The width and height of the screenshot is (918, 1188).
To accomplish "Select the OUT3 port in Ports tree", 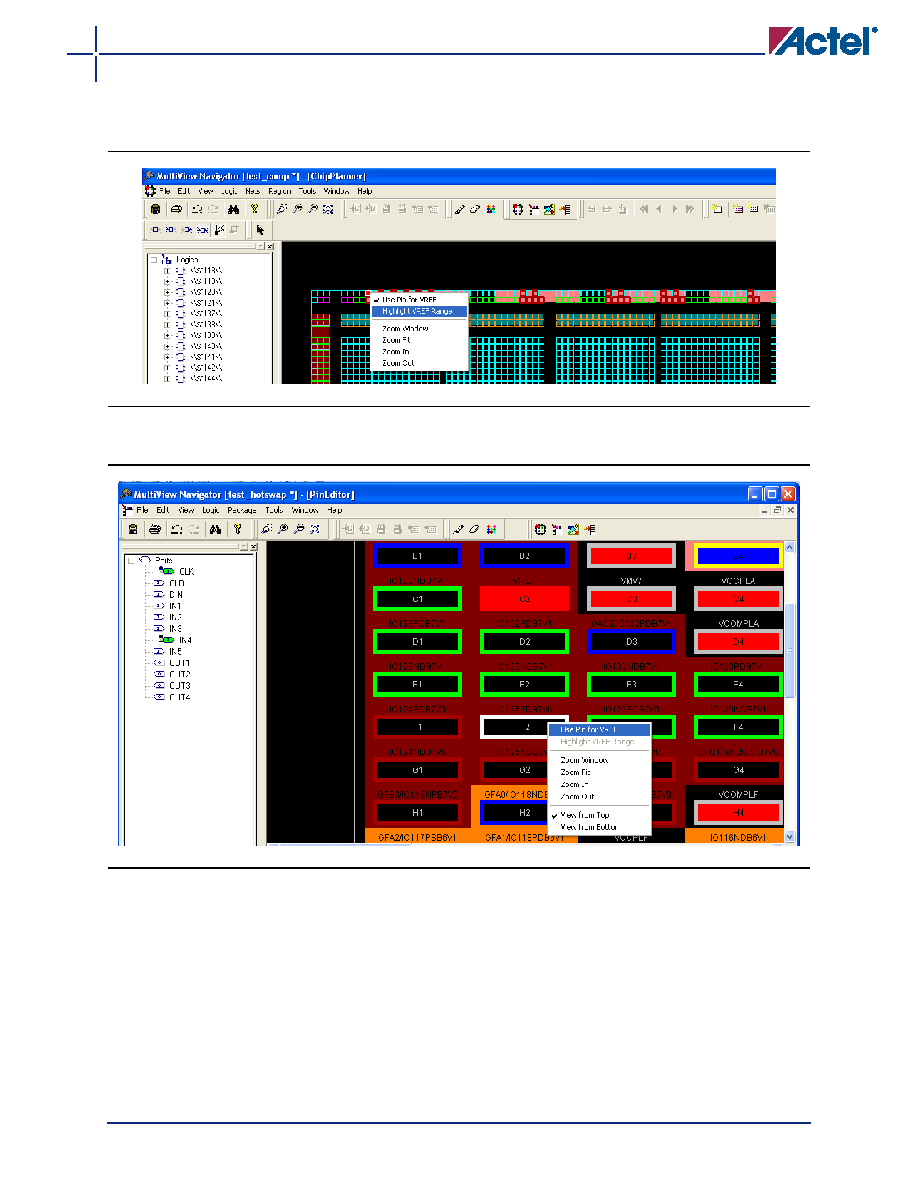I will pyautogui.click(x=180, y=686).
